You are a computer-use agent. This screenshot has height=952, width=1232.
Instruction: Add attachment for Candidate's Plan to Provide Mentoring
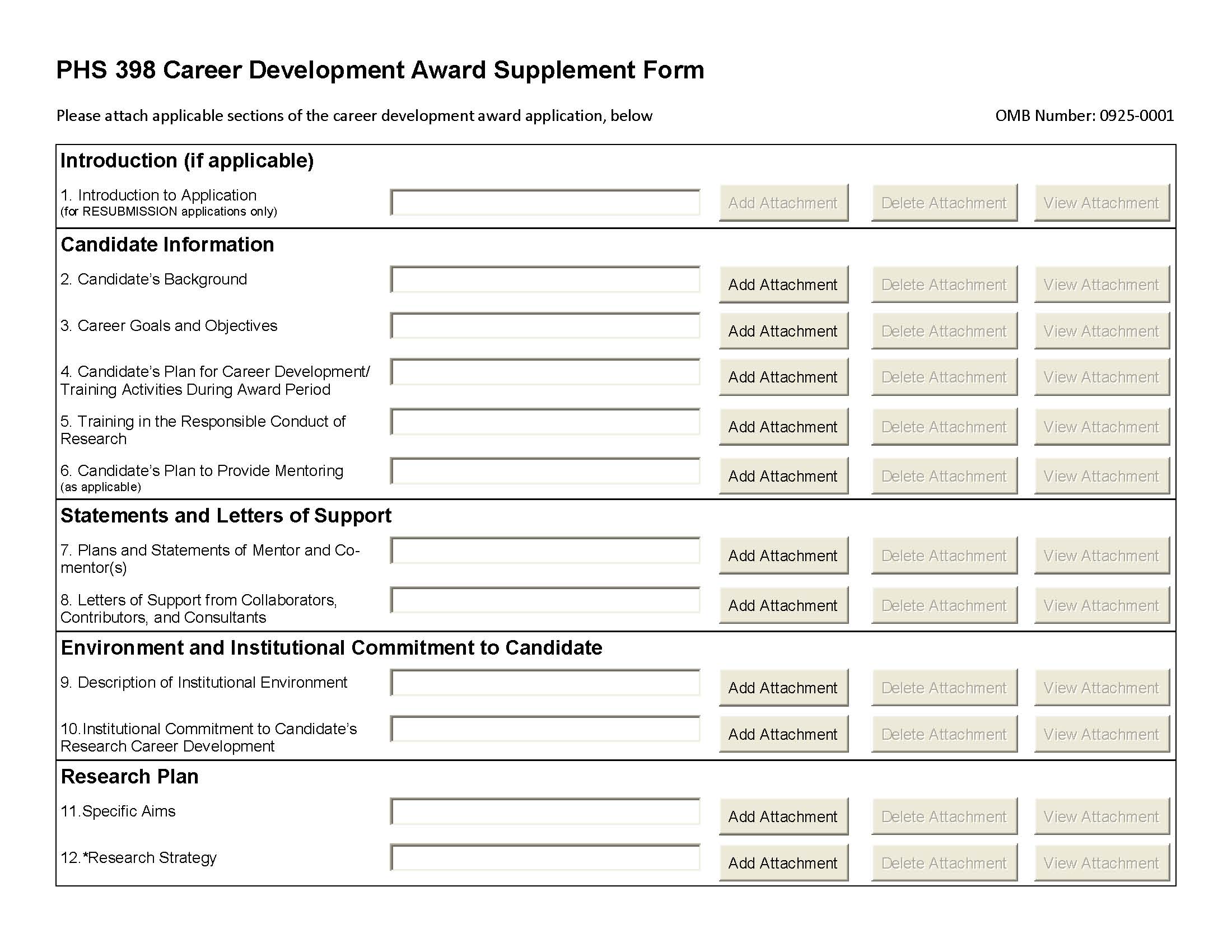(783, 475)
